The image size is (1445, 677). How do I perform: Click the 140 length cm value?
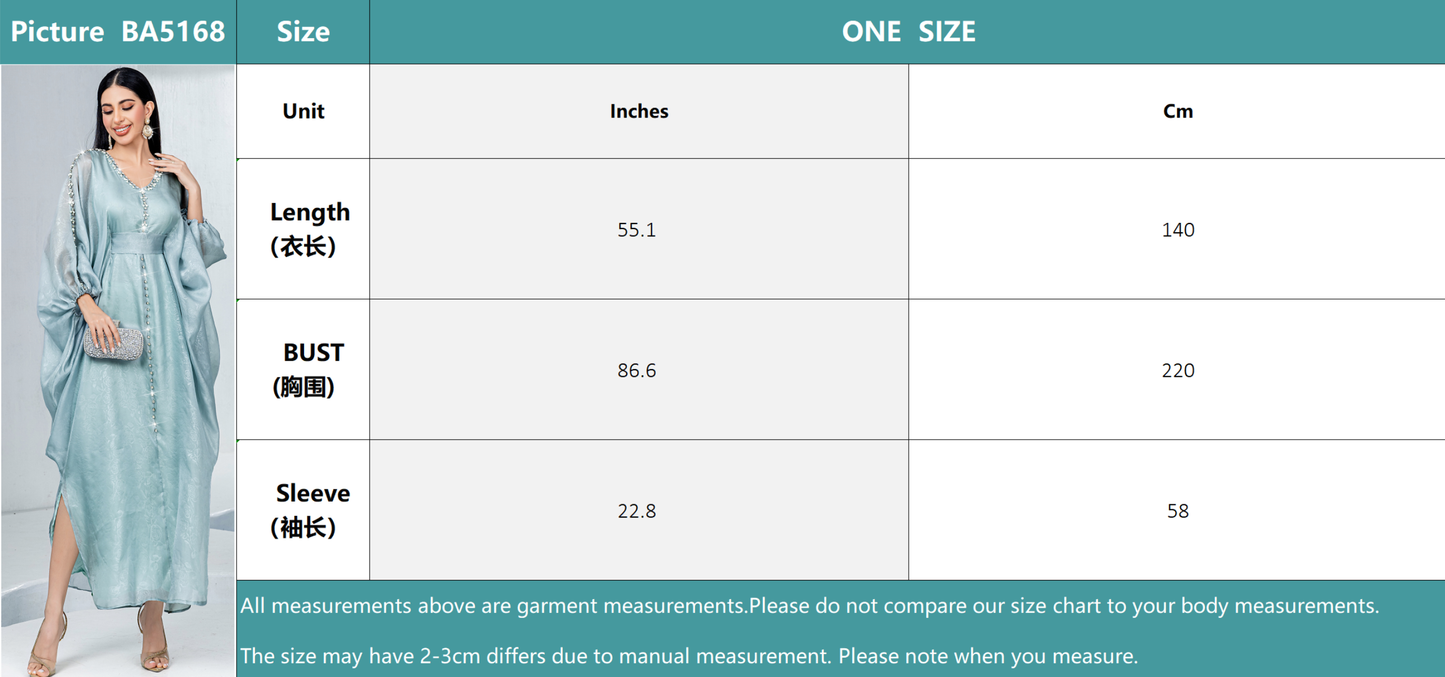(x=1177, y=229)
